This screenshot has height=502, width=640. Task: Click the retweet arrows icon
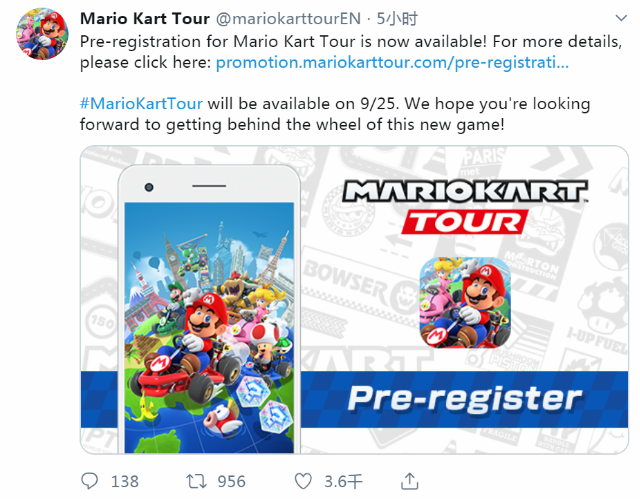tap(196, 482)
